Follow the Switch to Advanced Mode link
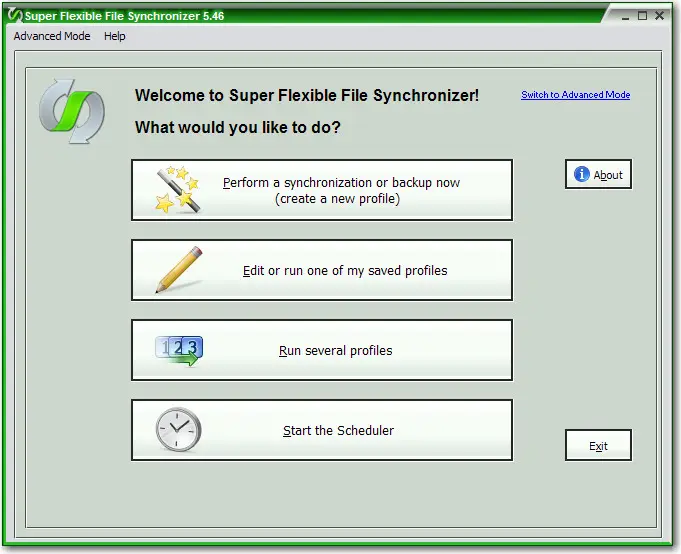This screenshot has height=554, width=681. coord(575,95)
